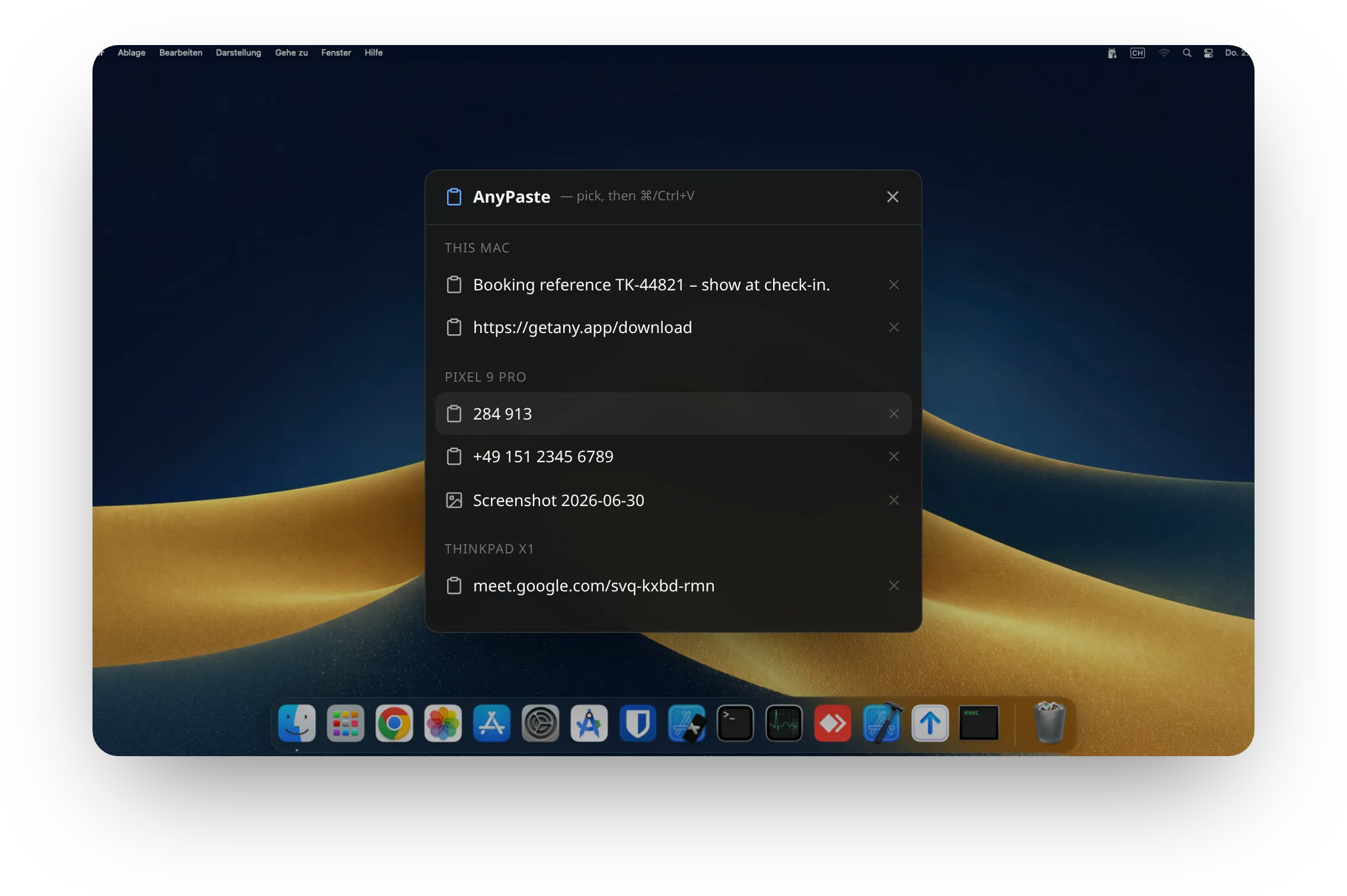This screenshot has width=1347, height=896.
Task: Delete the getany.app/download entry with its X
Action: [894, 327]
